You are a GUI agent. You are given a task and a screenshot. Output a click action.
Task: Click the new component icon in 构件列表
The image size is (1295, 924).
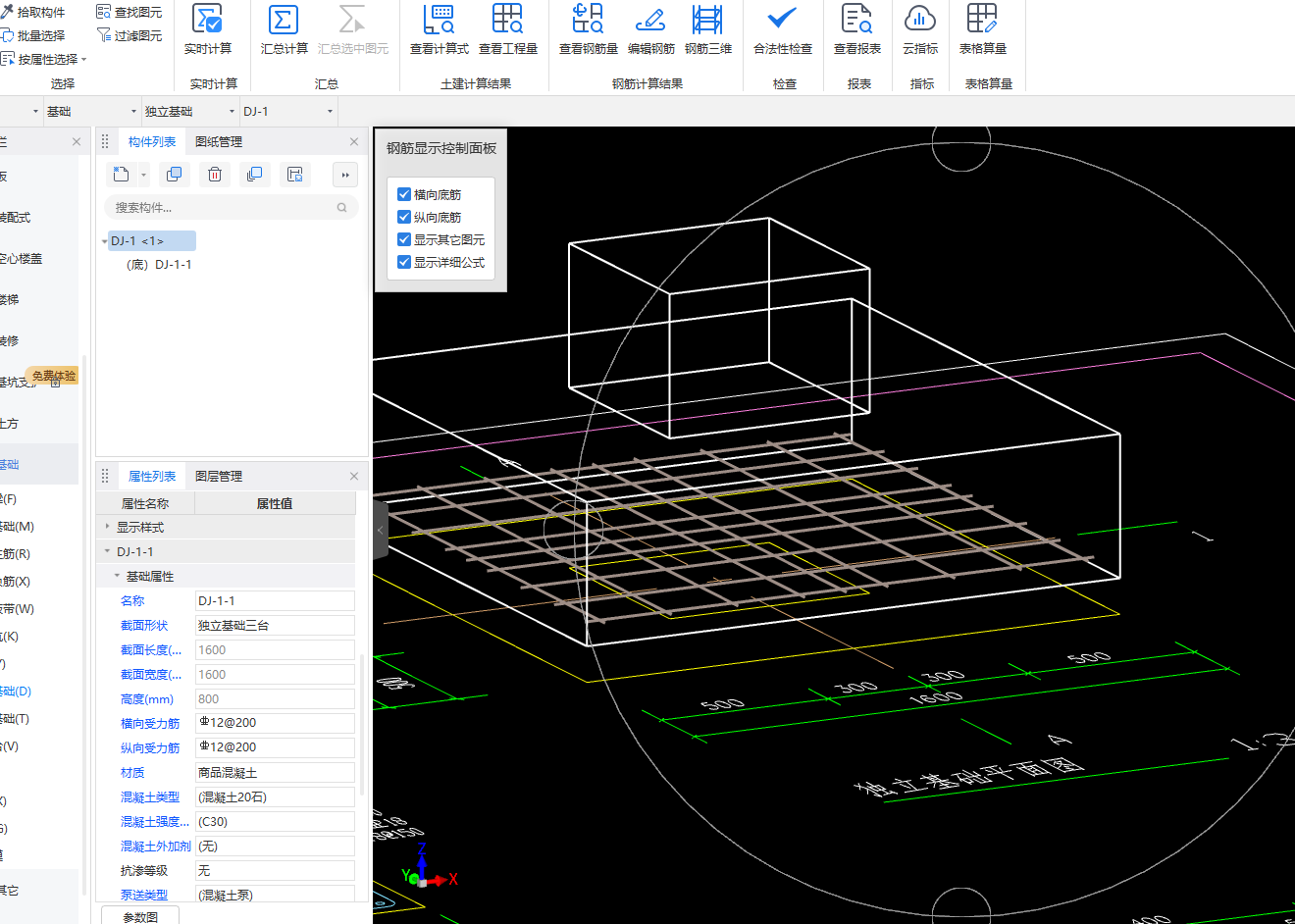click(122, 175)
